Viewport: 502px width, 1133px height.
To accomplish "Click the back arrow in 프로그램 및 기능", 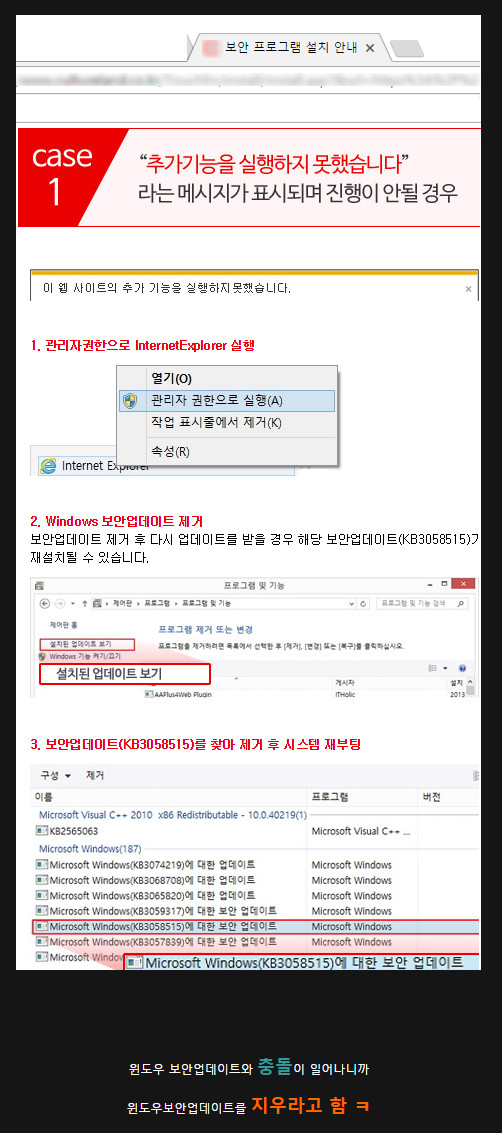I will pyautogui.click(x=45, y=603).
